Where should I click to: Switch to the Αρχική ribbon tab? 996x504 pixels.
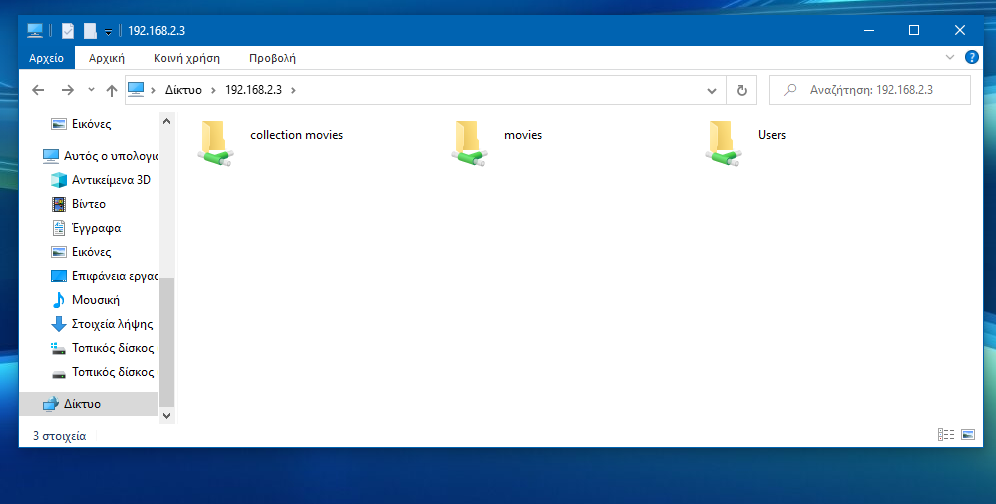click(x=107, y=58)
